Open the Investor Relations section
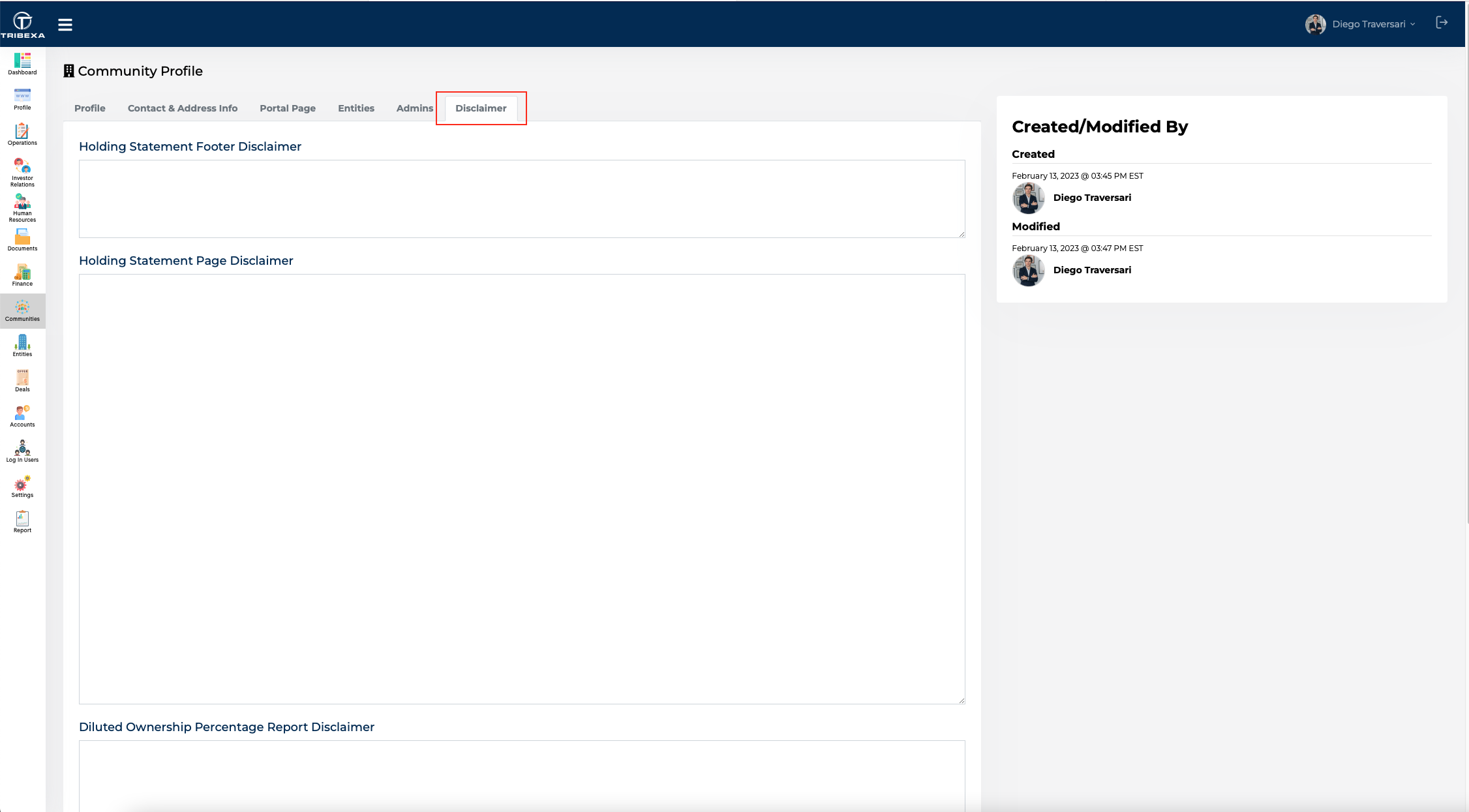The width and height of the screenshot is (1469, 812). [x=22, y=171]
